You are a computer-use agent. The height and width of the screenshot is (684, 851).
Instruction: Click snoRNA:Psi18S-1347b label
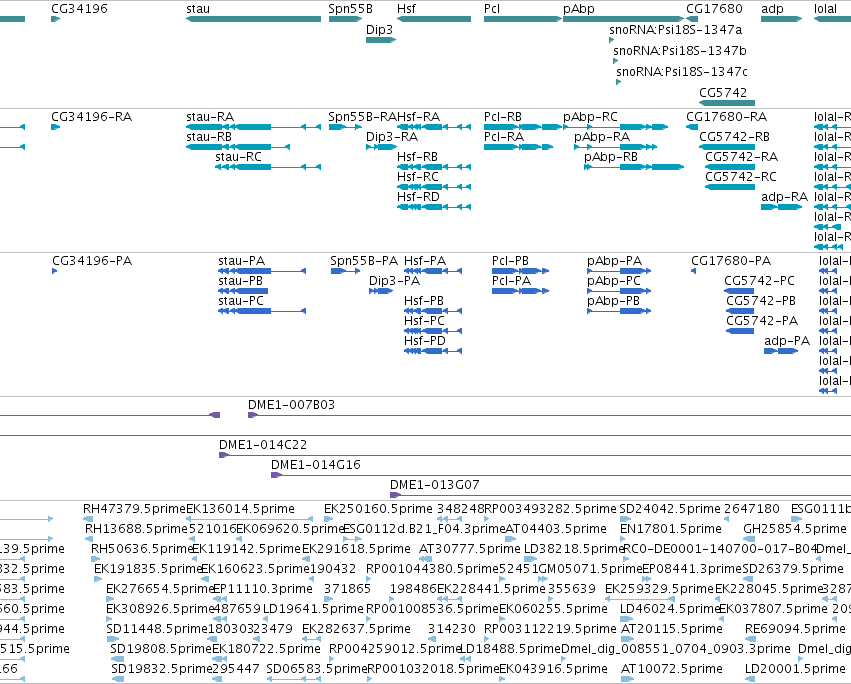pos(680,50)
